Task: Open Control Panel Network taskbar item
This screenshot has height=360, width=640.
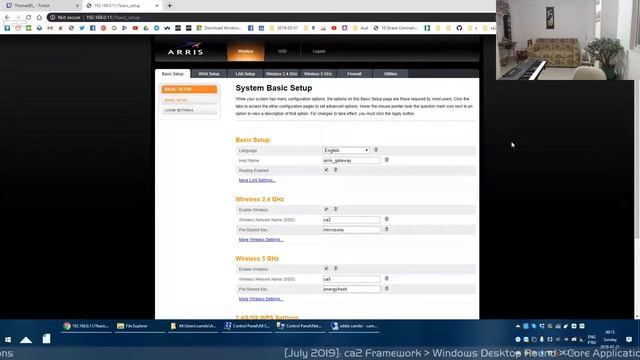Action: coord(300,326)
